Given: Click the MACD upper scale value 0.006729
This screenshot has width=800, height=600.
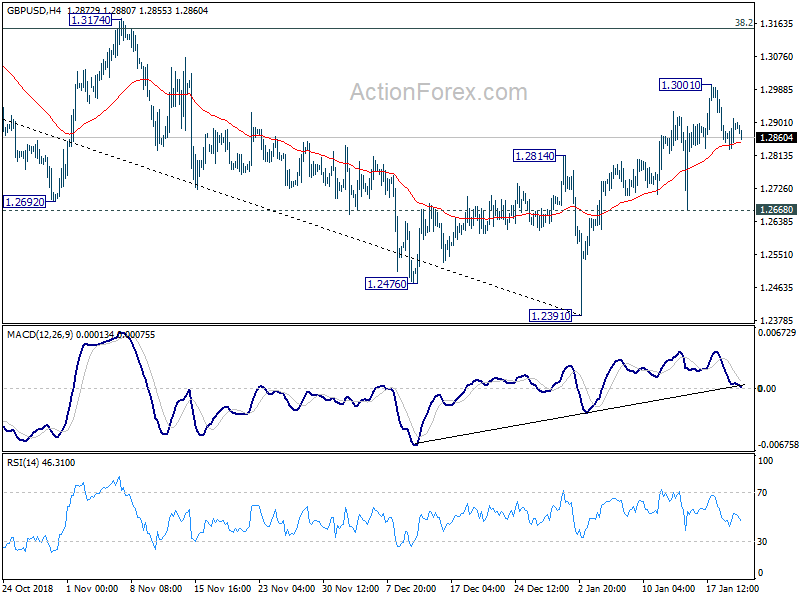Looking at the screenshot, I should [x=777, y=333].
